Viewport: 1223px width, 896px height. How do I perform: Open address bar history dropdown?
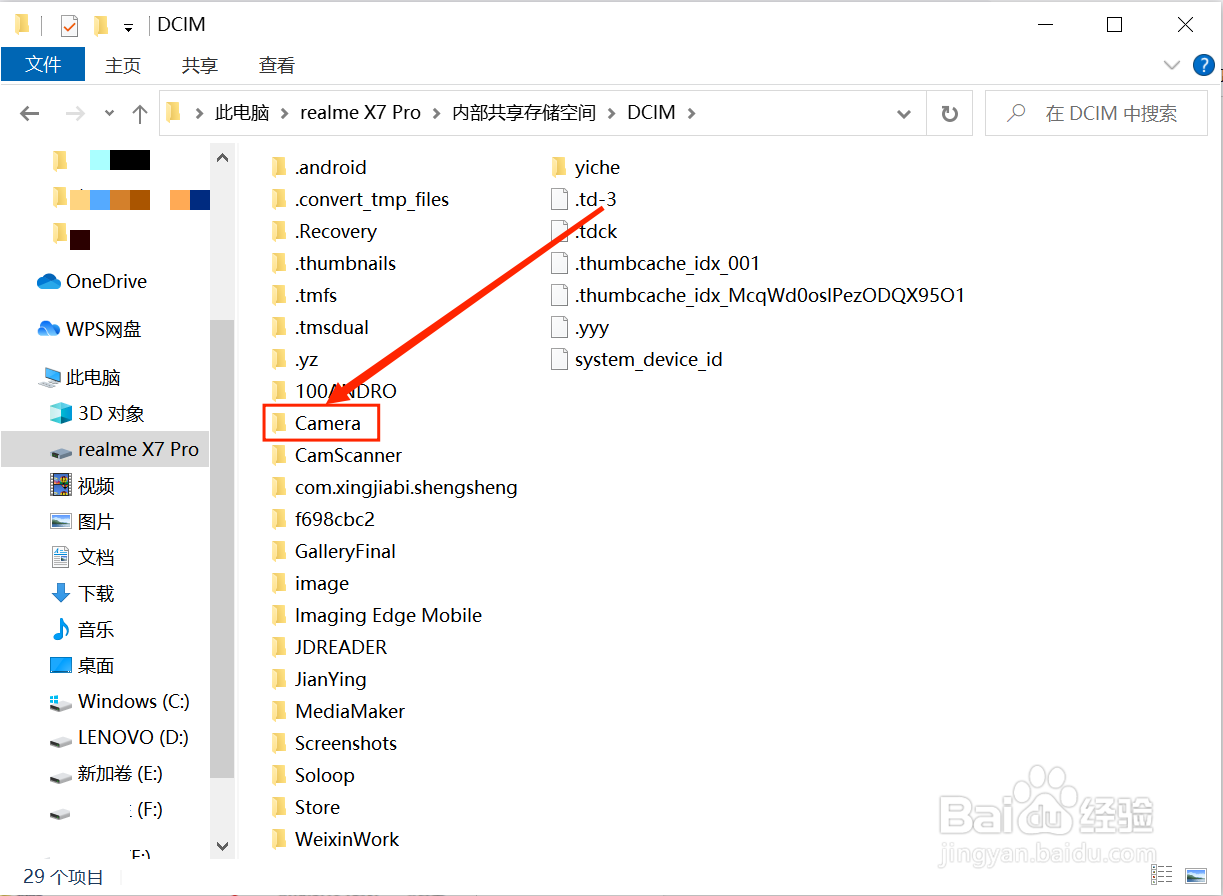[904, 114]
